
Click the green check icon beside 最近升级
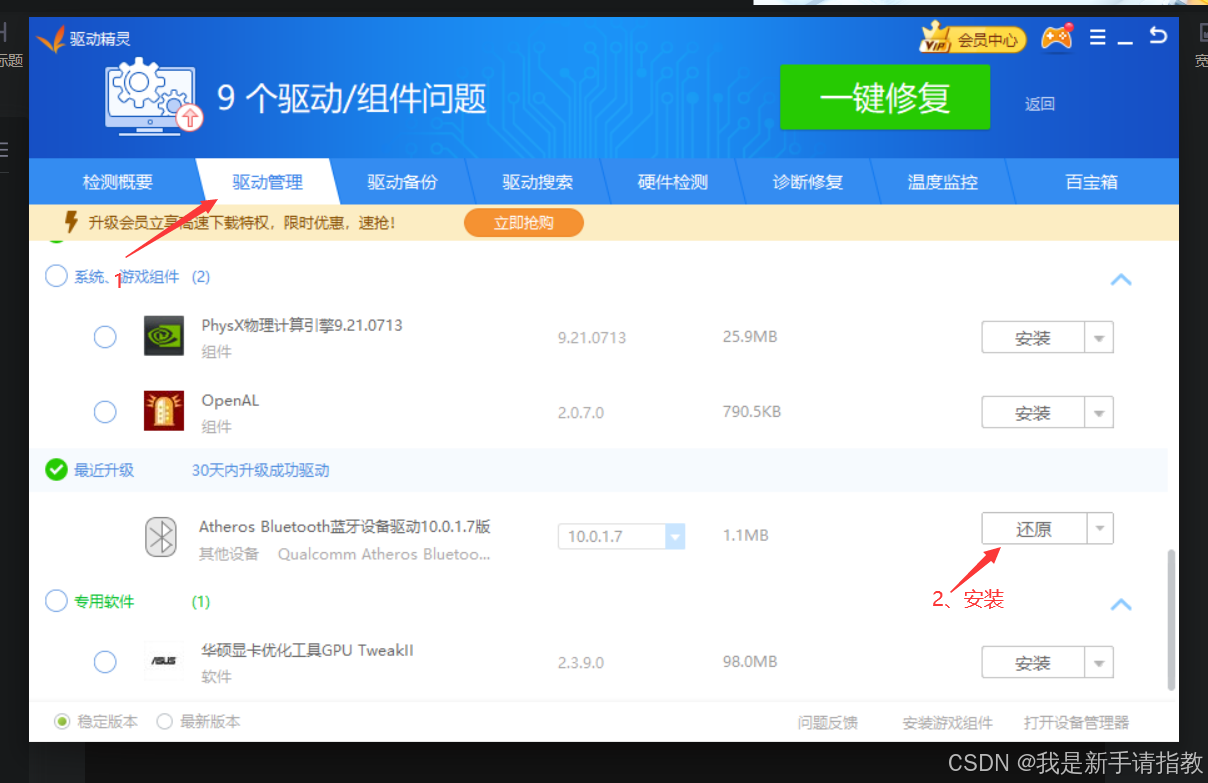(56, 469)
